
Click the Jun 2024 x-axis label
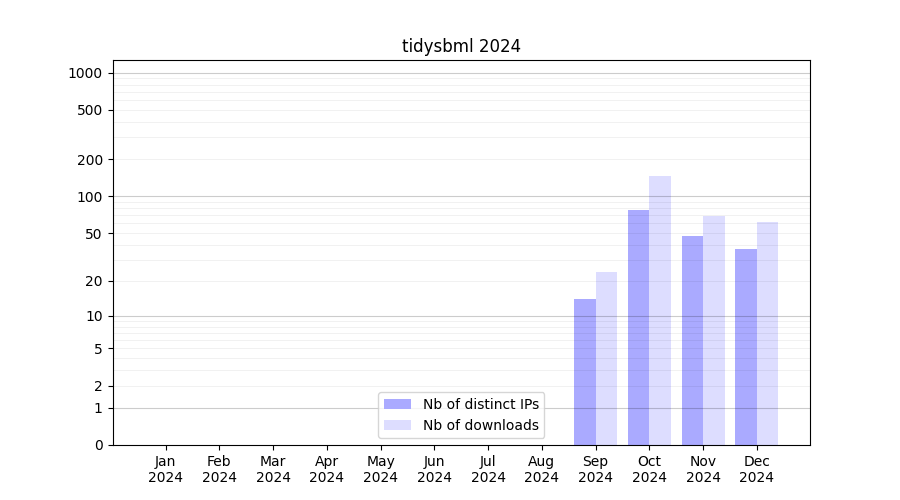(x=434, y=469)
